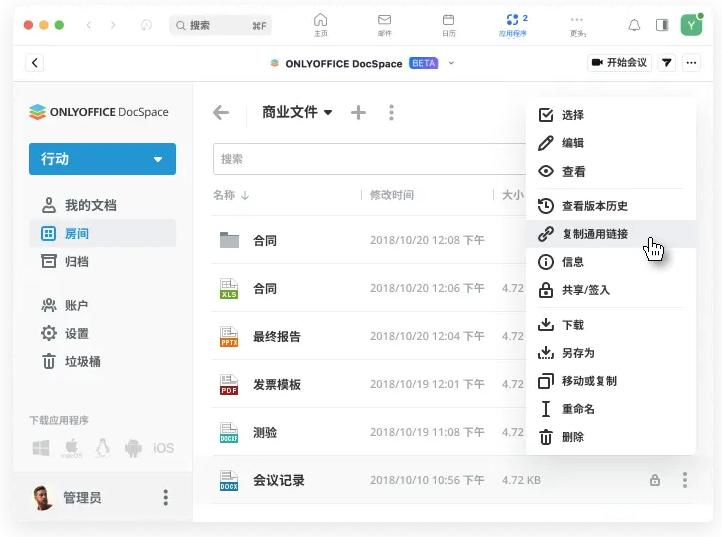
Task: Expand the ONLYOFFICE DocSpace title chevron
Action: [451, 63]
